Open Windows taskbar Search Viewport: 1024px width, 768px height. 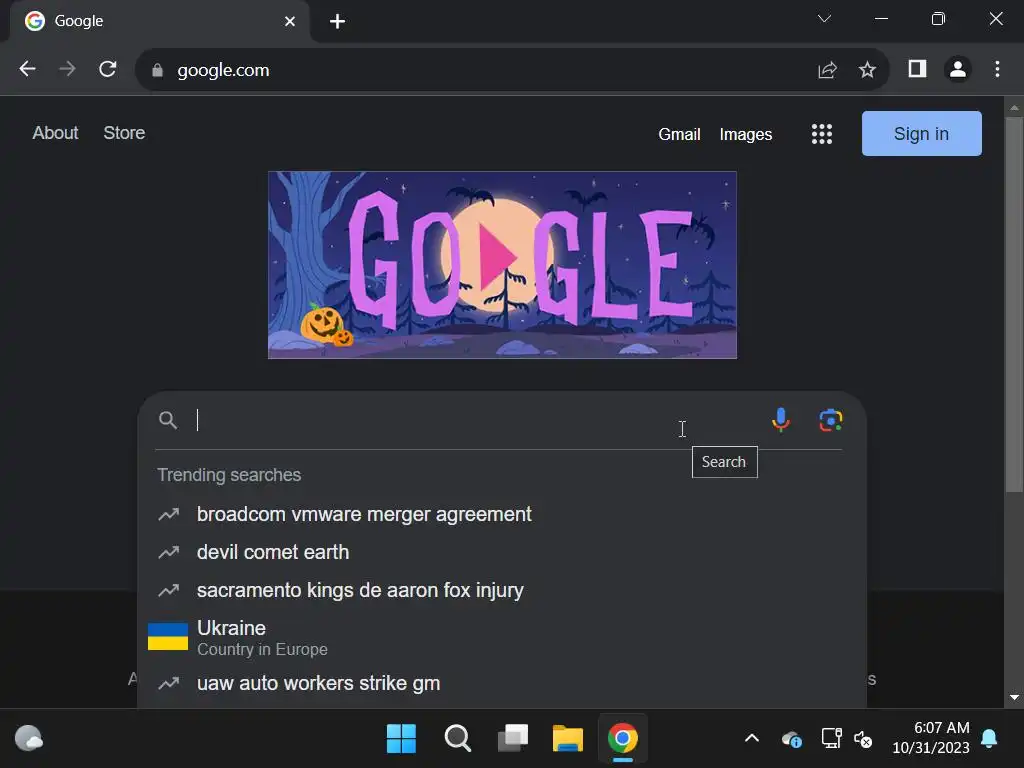tap(457, 739)
